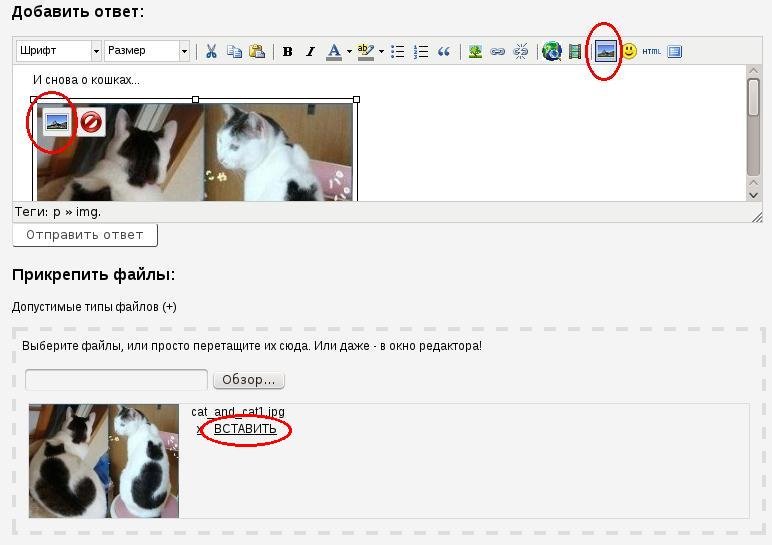
Task: Toggle bold formatting
Action: (288, 51)
